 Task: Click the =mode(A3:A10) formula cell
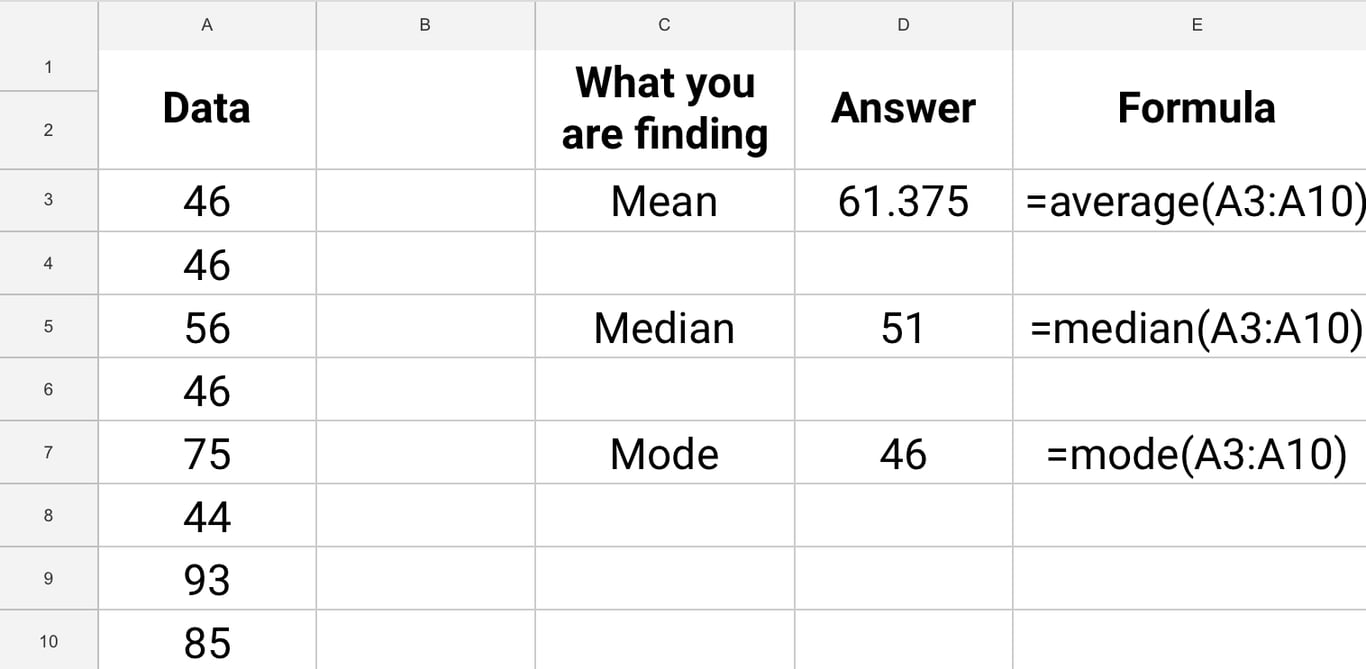[1190, 453]
